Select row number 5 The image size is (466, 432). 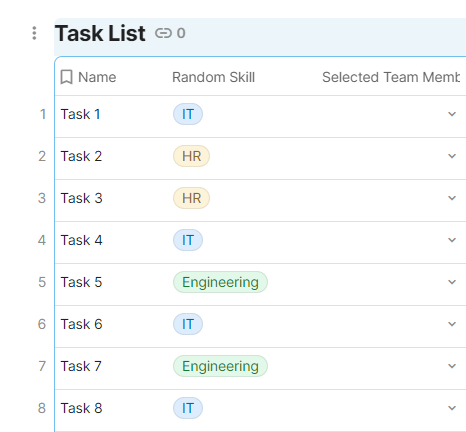pyautogui.click(x=42, y=282)
